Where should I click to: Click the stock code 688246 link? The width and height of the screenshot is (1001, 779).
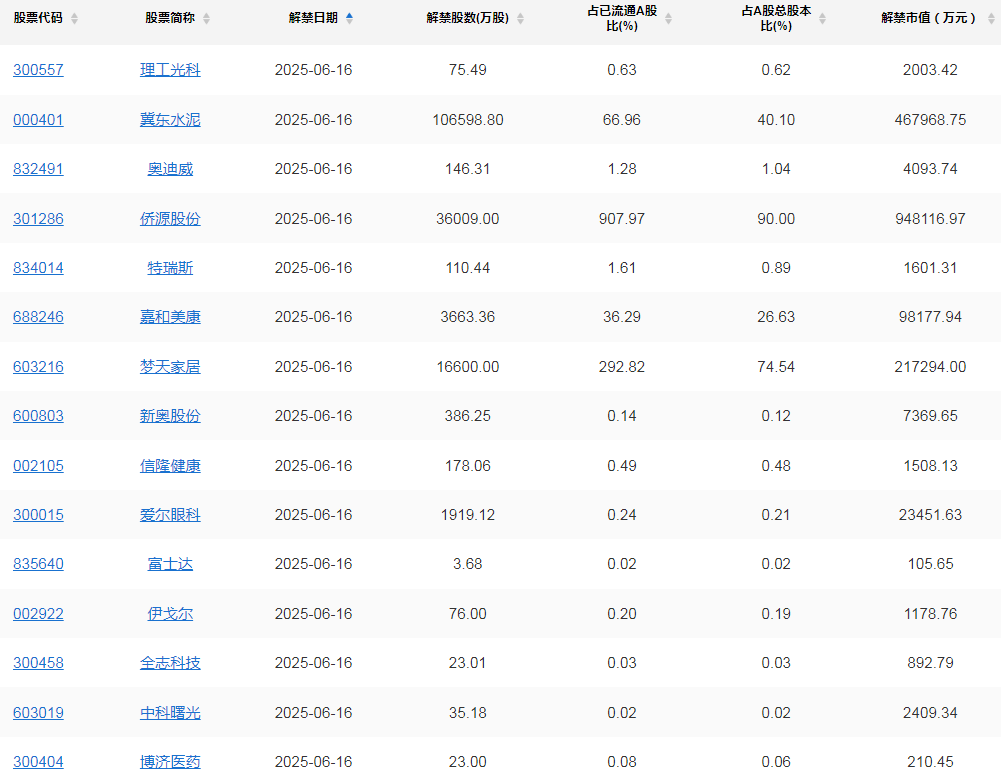click(38, 317)
